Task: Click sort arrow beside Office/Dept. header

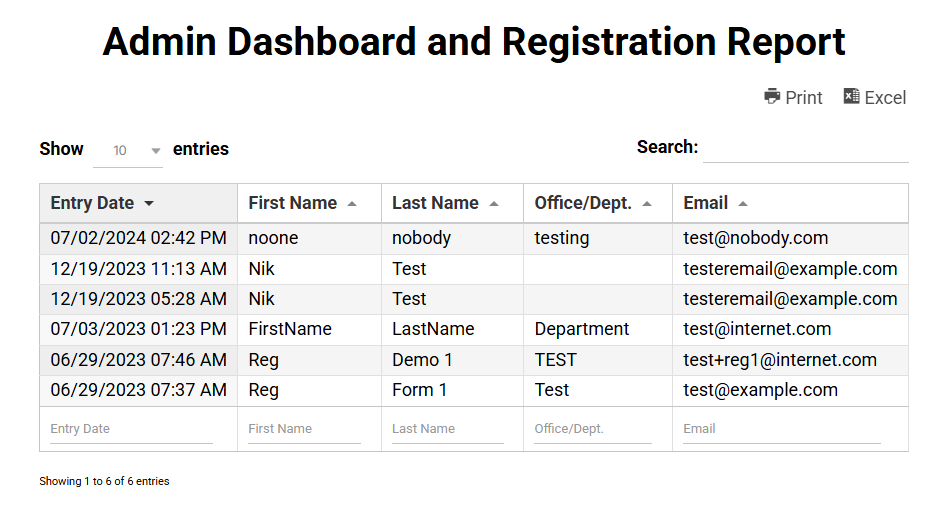Action: pyautogui.click(x=647, y=204)
